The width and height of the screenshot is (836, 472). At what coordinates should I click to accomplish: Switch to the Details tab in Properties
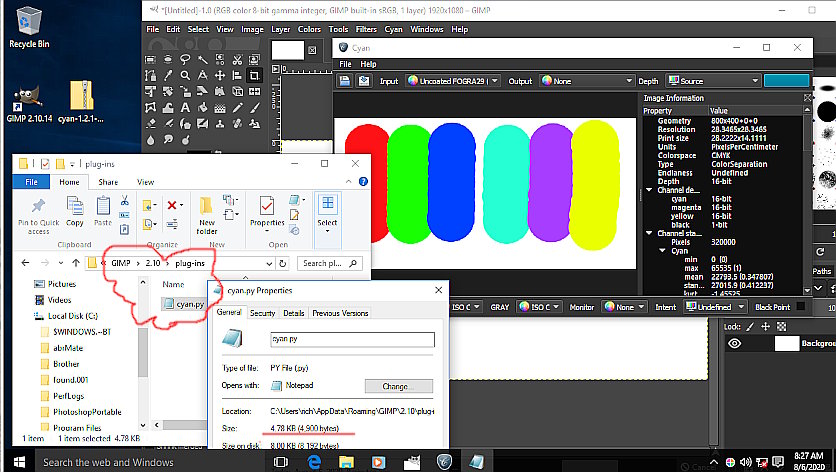pyautogui.click(x=293, y=313)
